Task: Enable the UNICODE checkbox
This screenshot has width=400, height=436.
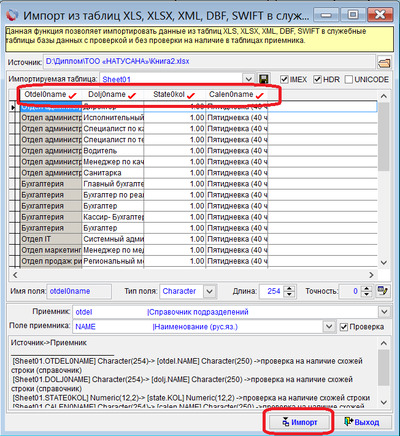Action: [349, 79]
